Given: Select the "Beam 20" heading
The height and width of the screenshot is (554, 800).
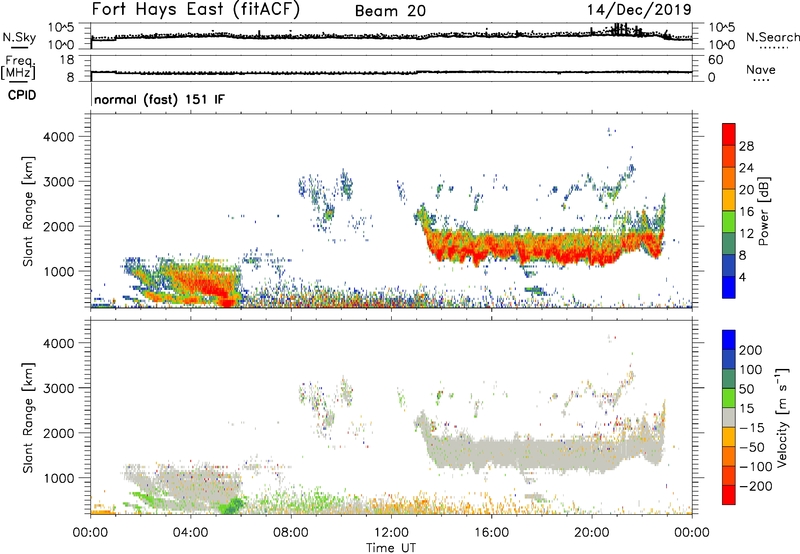Looking at the screenshot, I should click(x=390, y=11).
